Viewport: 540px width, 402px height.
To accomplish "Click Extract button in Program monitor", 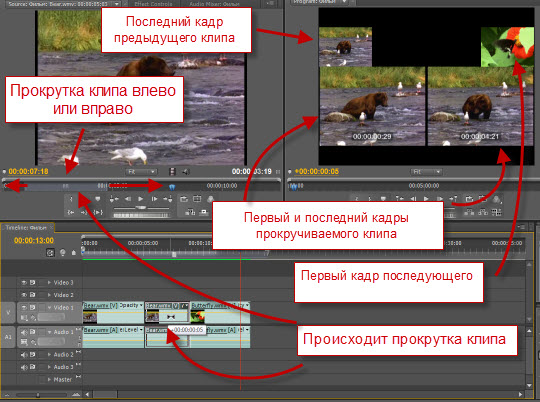I will (x=483, y=213).
